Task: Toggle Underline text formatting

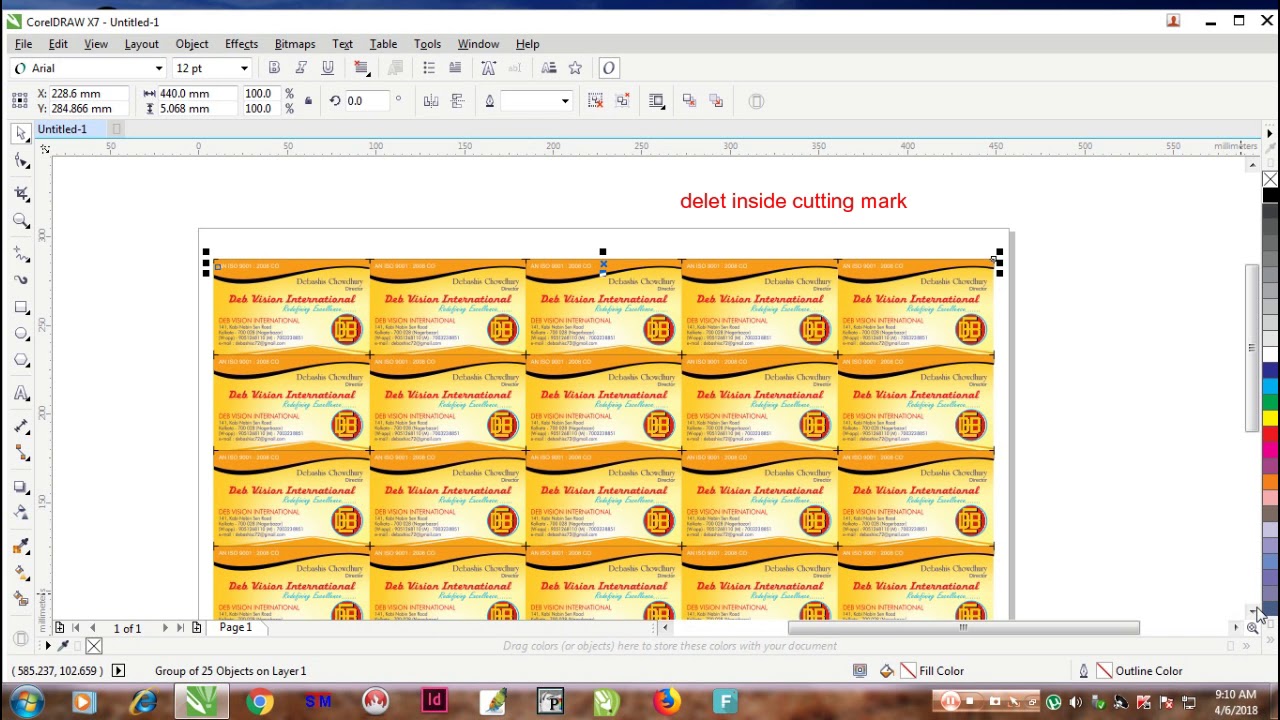Action: (x=327, y=68)
